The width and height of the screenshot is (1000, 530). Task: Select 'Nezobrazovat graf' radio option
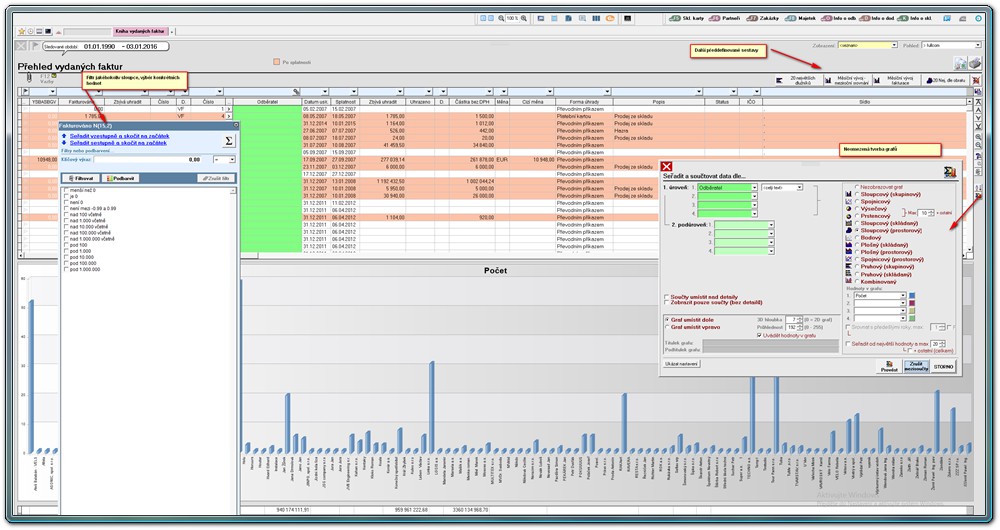[857, 187]
